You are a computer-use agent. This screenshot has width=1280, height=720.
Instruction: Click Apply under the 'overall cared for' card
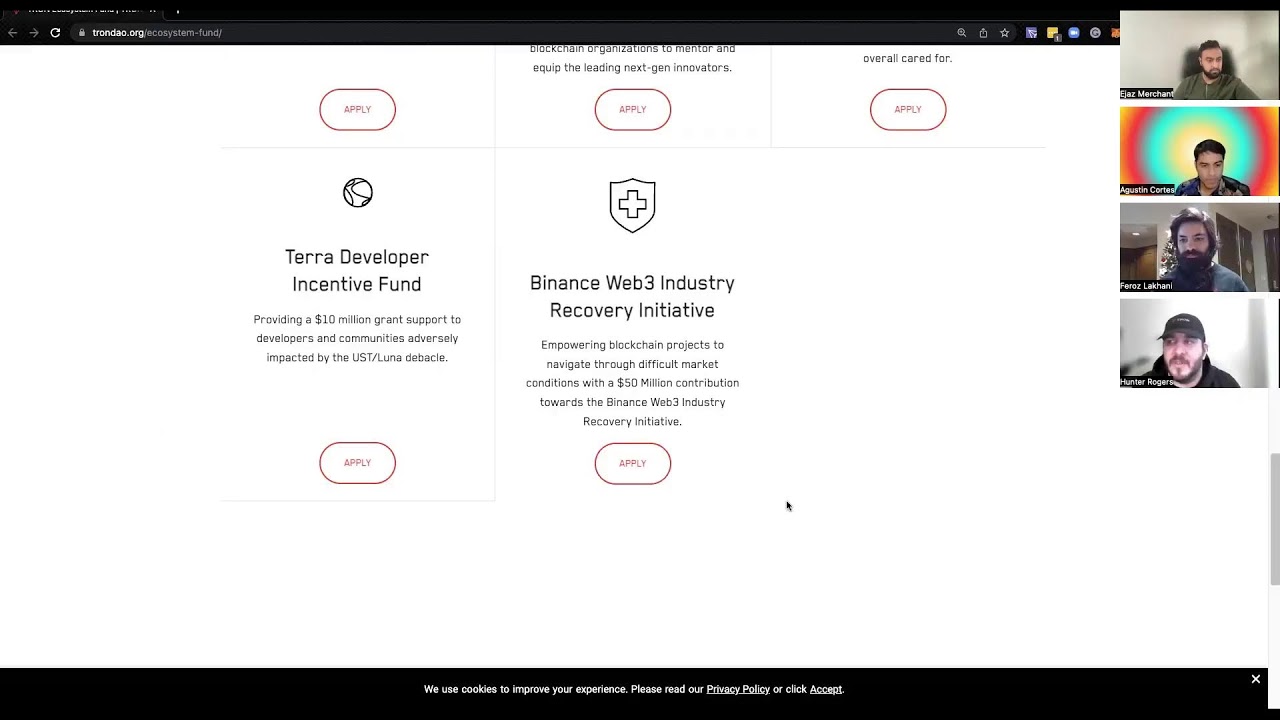point(907,109)
